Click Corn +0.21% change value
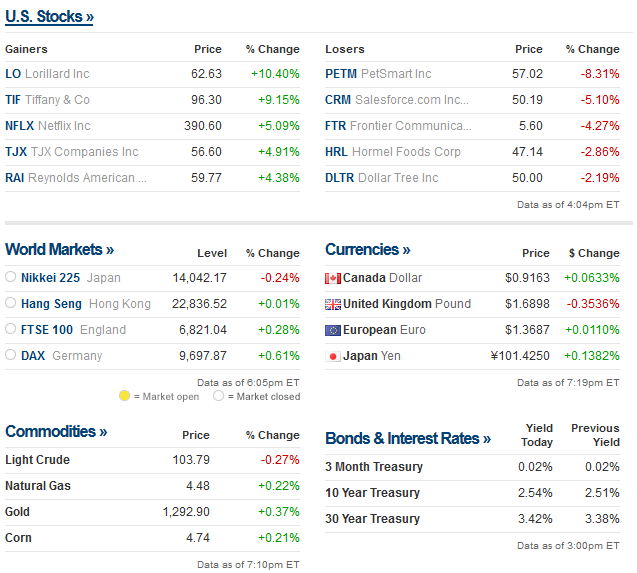Screen dimensions: 637x573 279,538
